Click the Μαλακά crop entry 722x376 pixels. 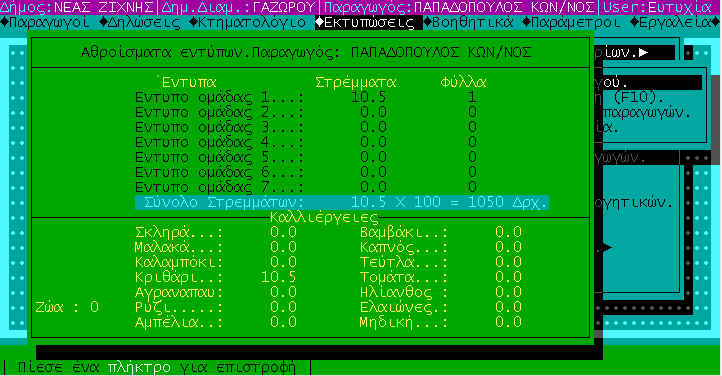pos(215,248)
